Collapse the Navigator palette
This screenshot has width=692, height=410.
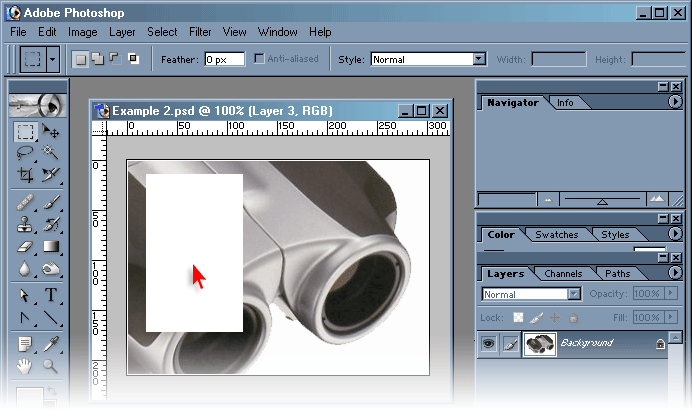(663, 87)
